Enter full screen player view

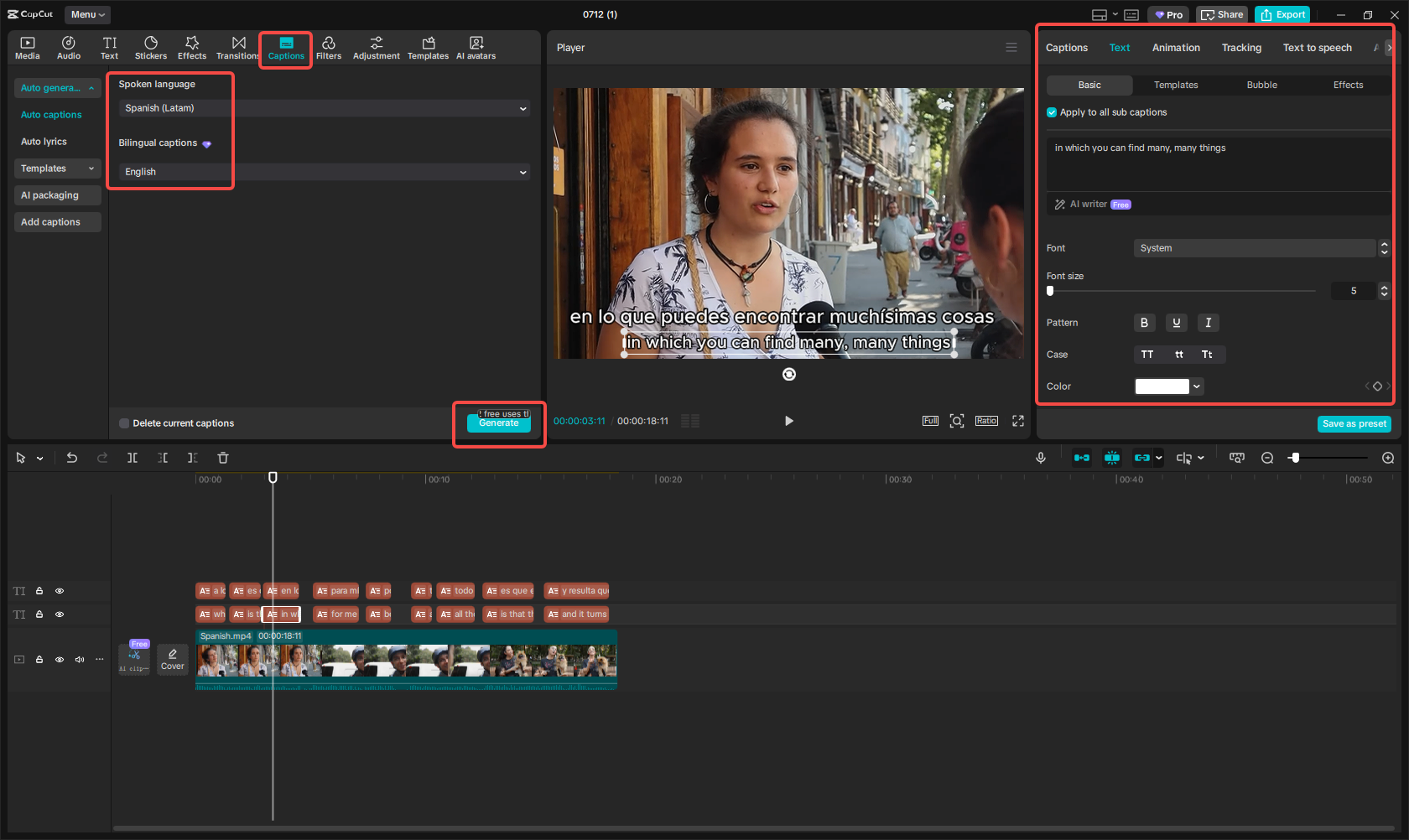pos(1018,421)
